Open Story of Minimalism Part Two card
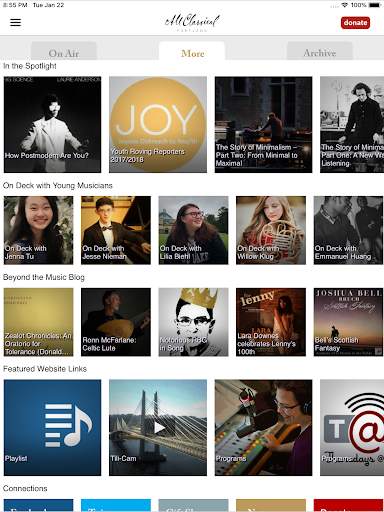Image resolution: width=384 pixels, height=512 pixels. click(263, 125)
